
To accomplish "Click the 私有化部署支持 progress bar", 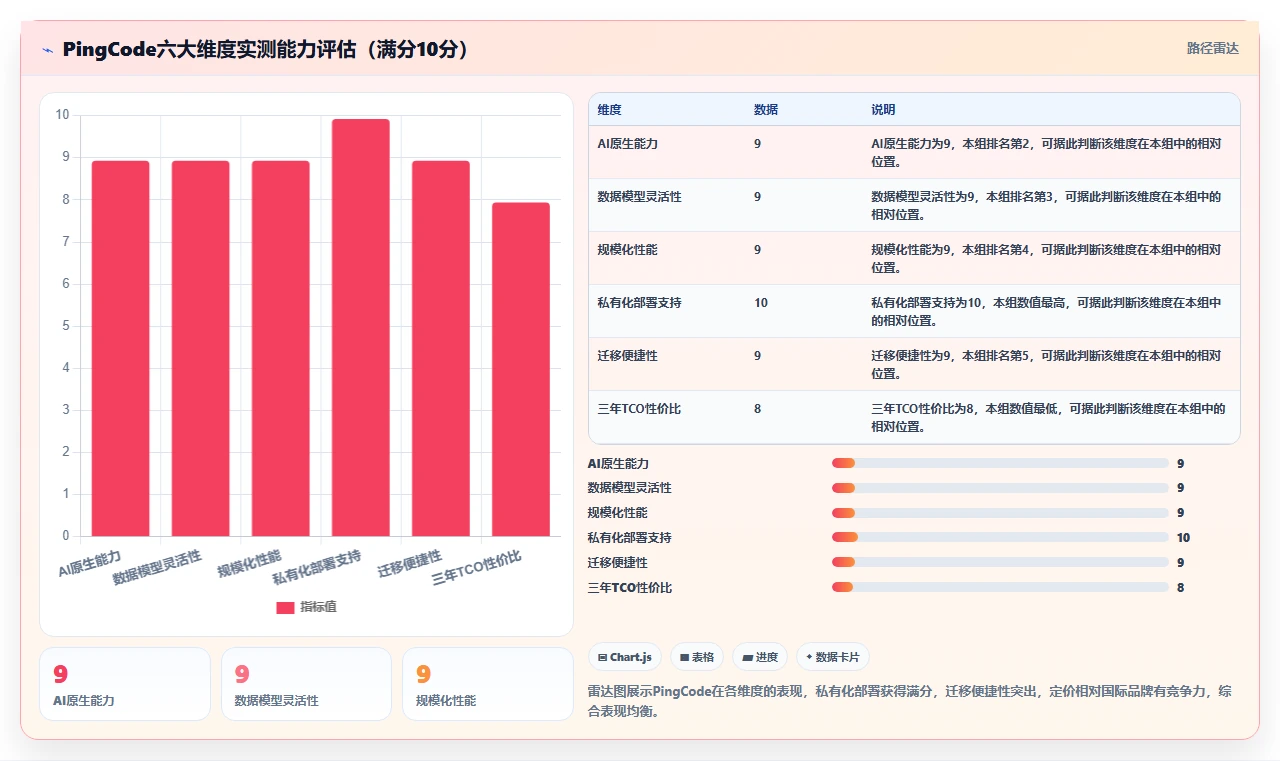I will click(x=1000, y=537).
